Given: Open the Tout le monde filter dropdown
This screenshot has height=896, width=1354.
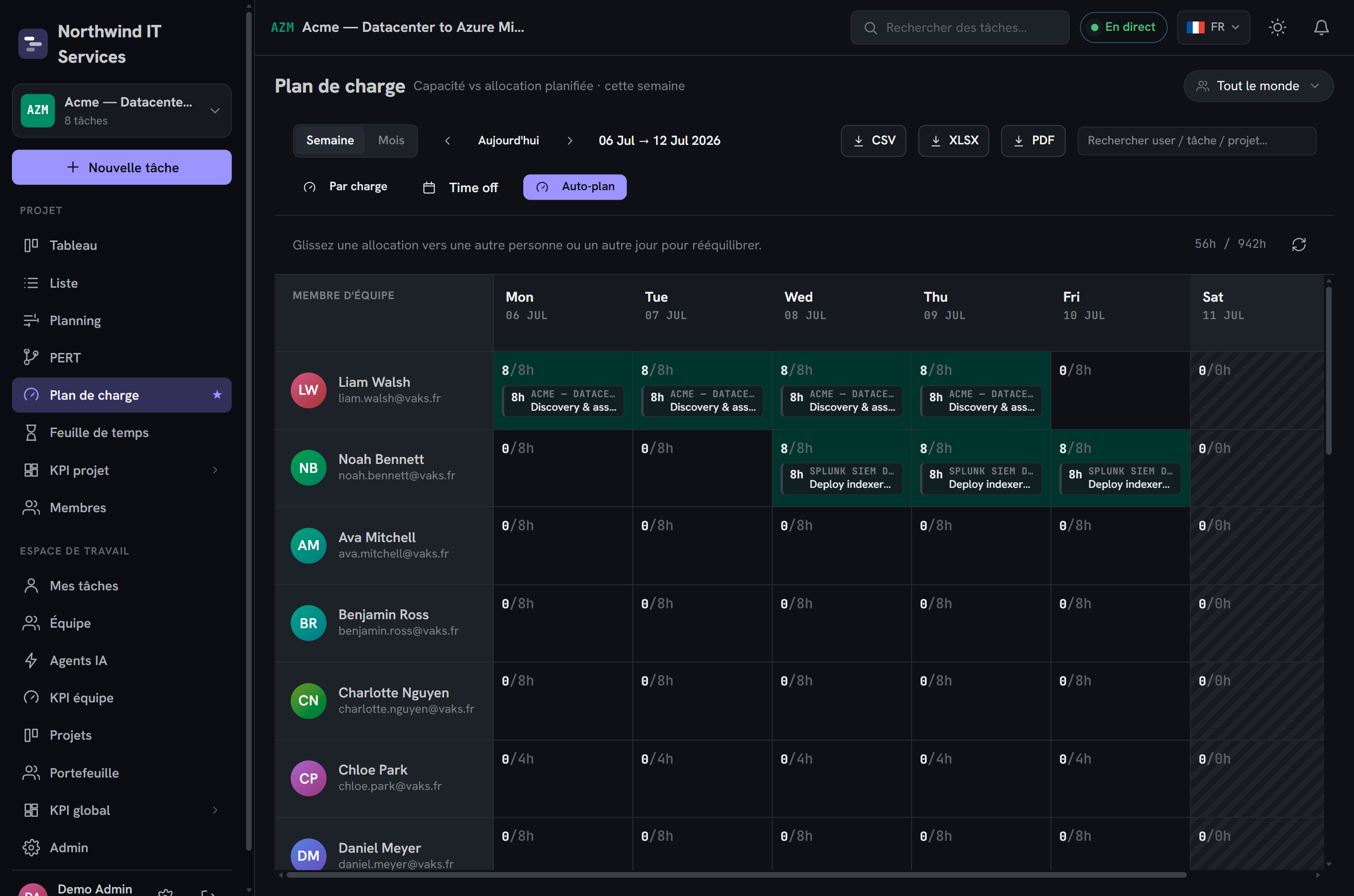Looking at the screenshot, I should (x=1258, y=86).
